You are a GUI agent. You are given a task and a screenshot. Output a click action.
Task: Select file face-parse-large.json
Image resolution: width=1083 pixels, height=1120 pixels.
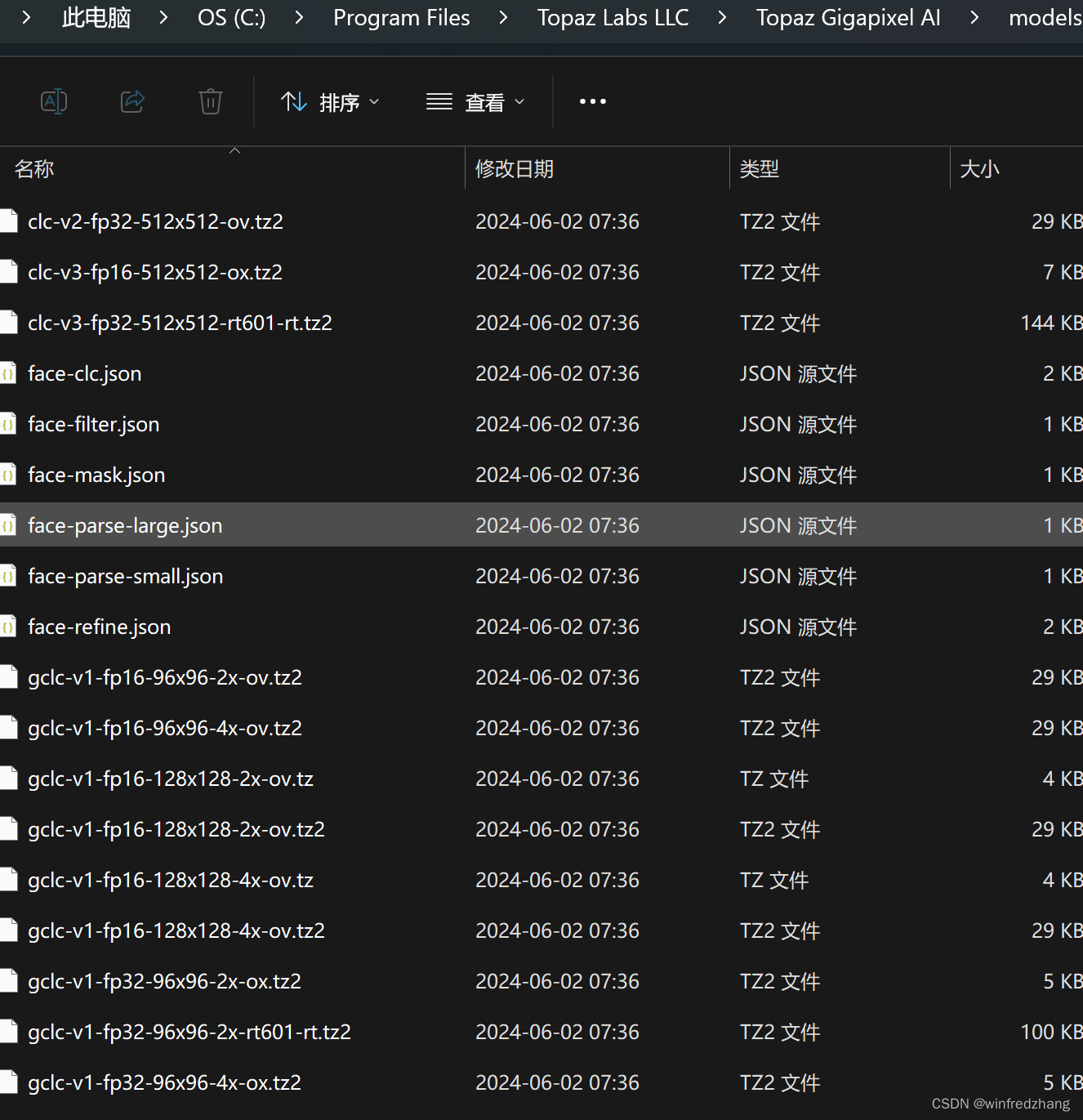541,525
